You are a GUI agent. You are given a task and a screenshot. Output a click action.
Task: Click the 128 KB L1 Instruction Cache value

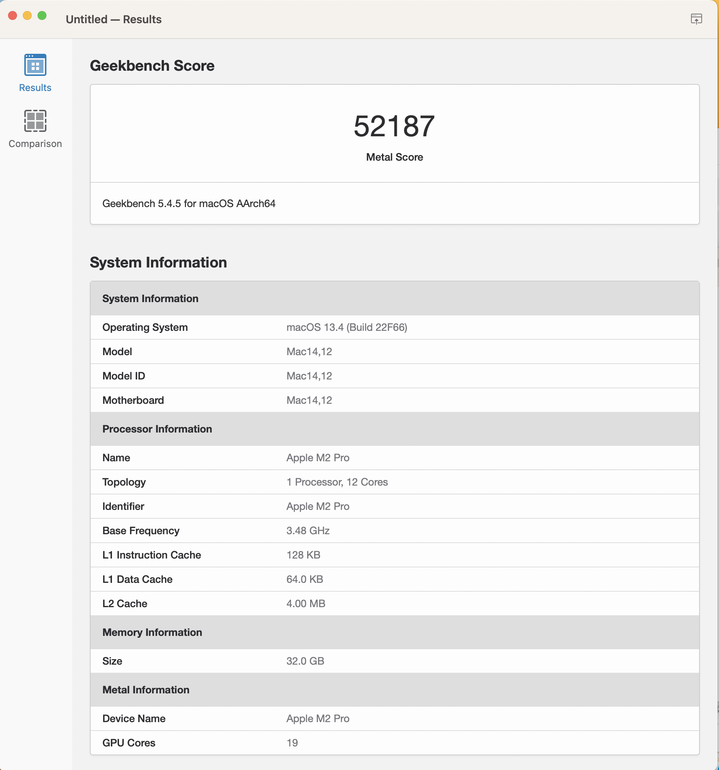303,555
